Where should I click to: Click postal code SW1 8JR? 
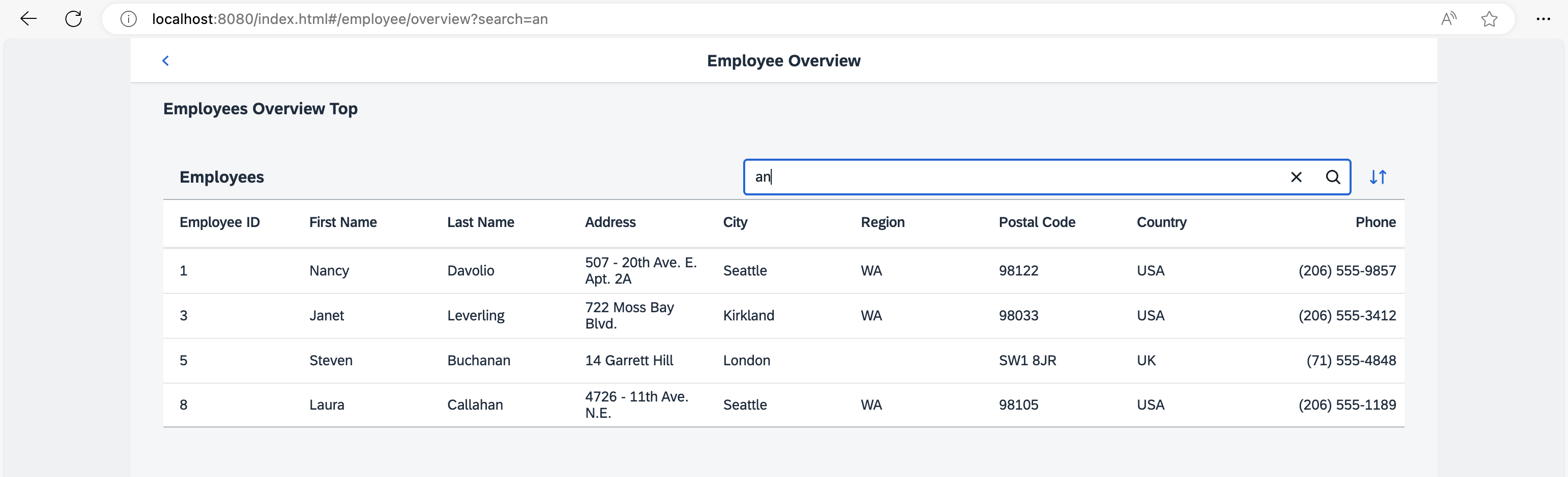1027,360
